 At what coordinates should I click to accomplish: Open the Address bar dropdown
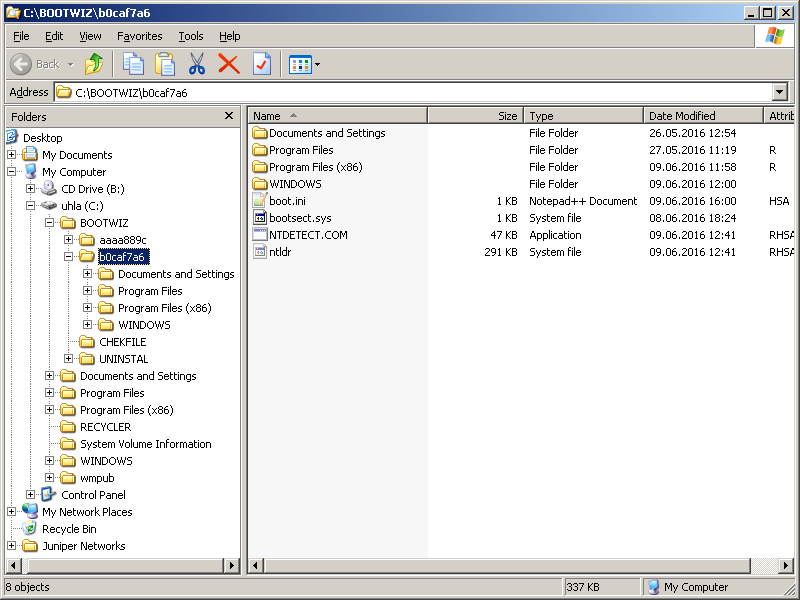(x=780, y=92)
